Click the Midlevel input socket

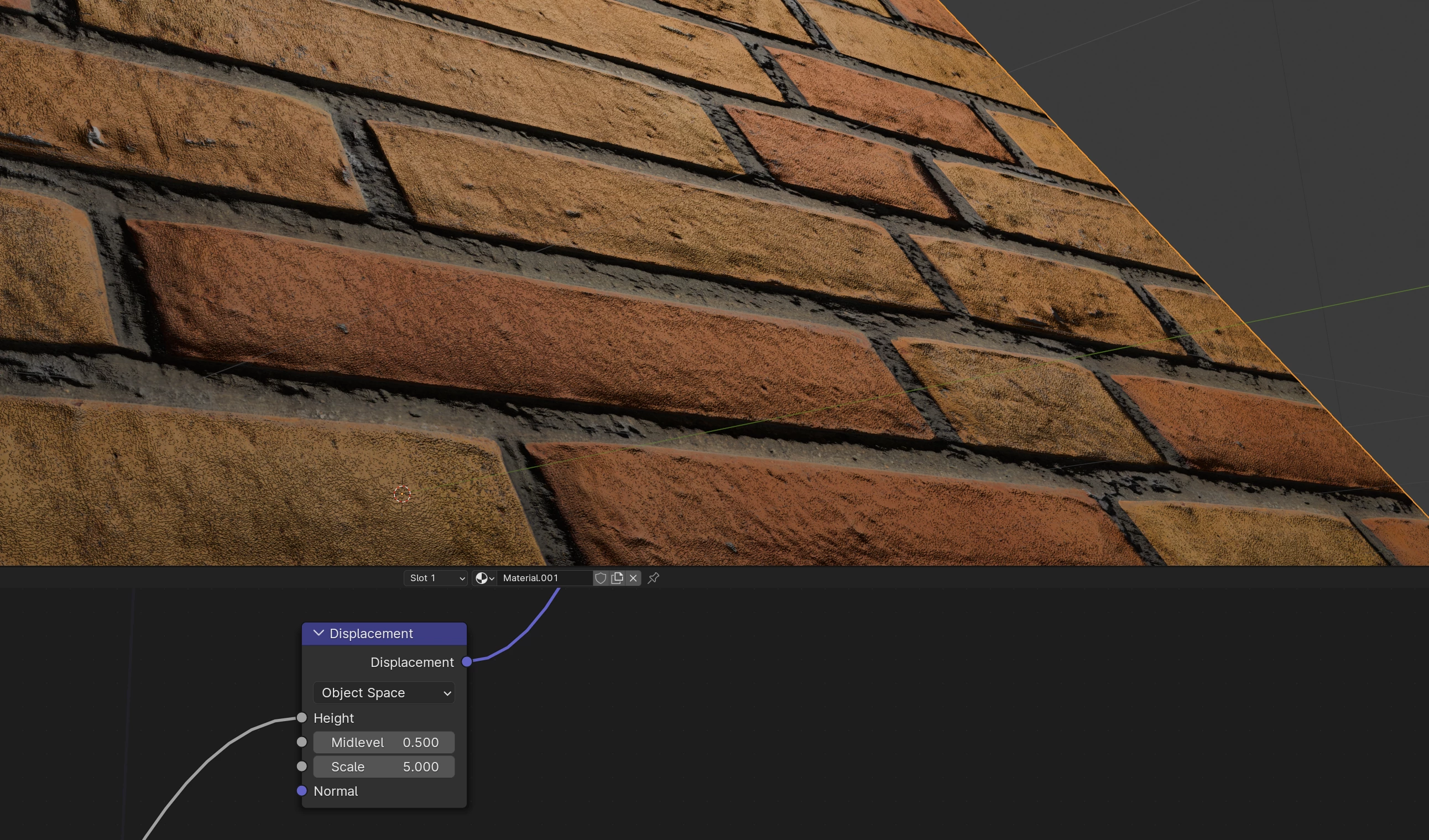(302, 742)
